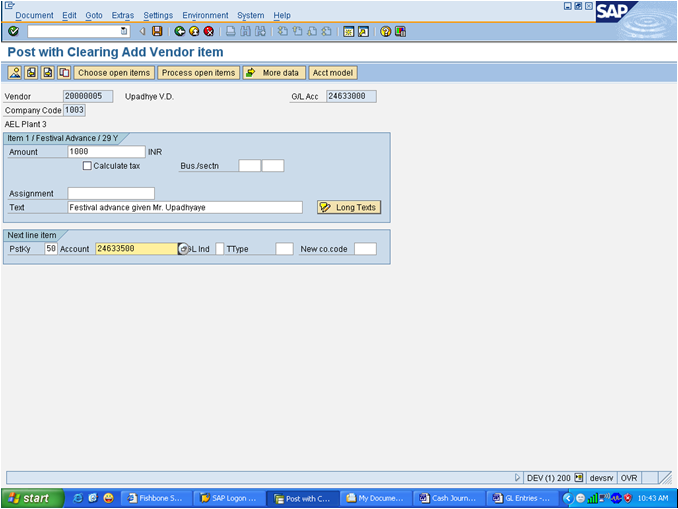Click the Find Next binoculars icon
Screen dimensions: 678x509
click(x=260, y=31)
